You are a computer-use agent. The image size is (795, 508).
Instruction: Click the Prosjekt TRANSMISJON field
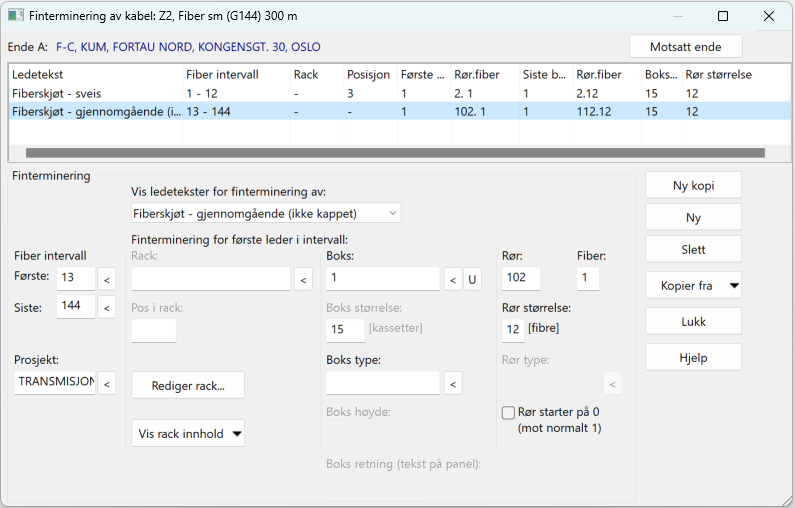coord(55,382)
